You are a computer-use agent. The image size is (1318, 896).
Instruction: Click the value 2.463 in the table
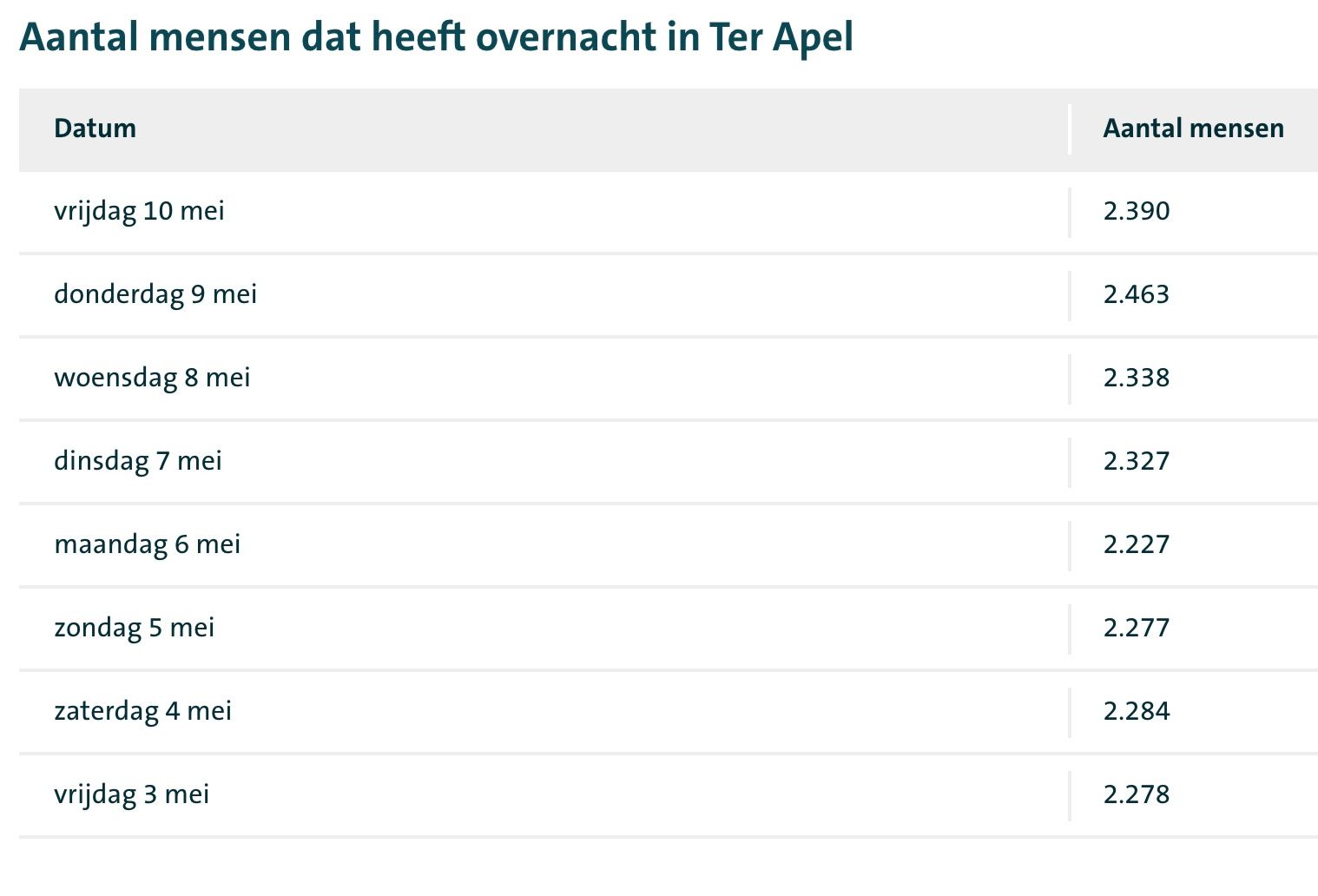pyautogui.click(x=1137, y=294)
